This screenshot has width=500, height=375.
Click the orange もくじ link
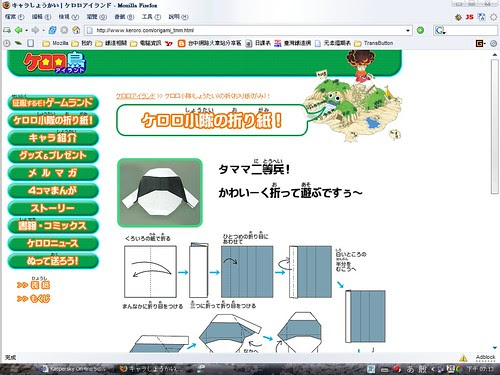tap(34, 299)
